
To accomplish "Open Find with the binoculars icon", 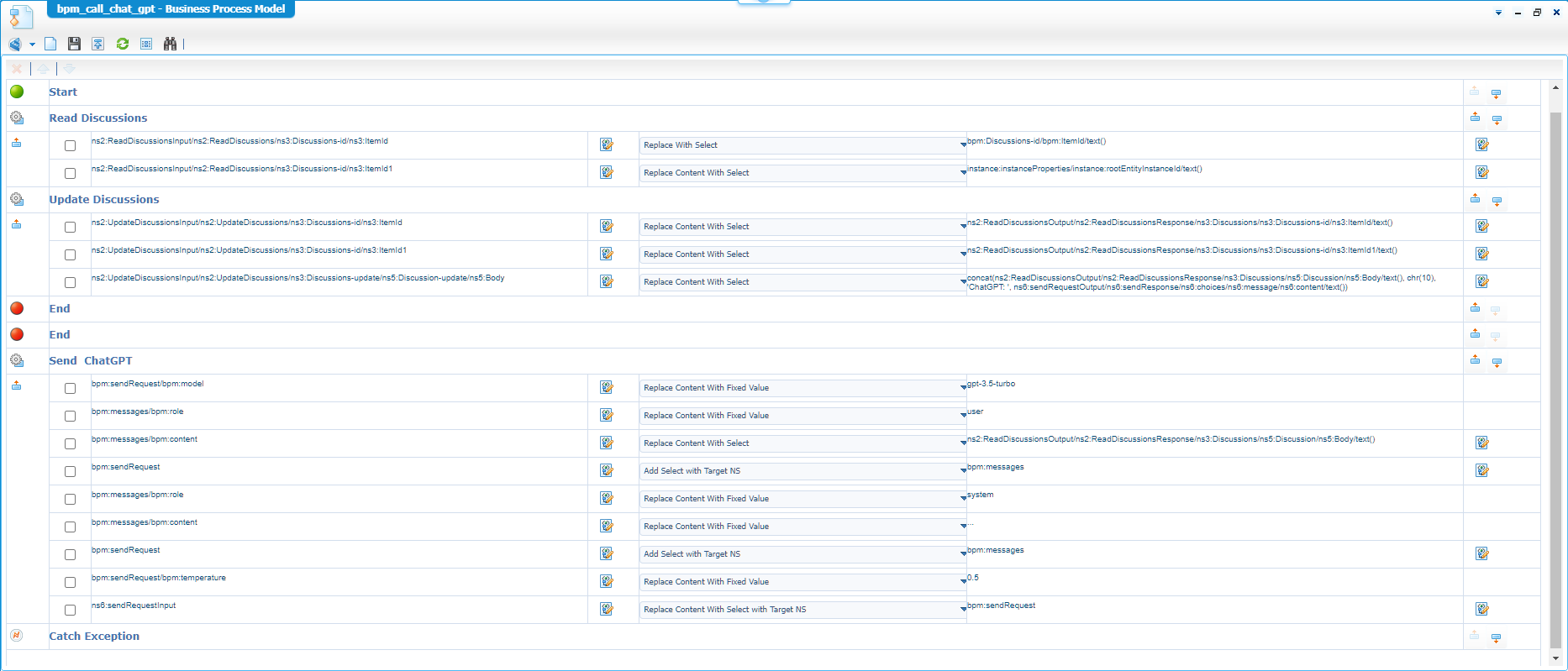I will (170, 44).
